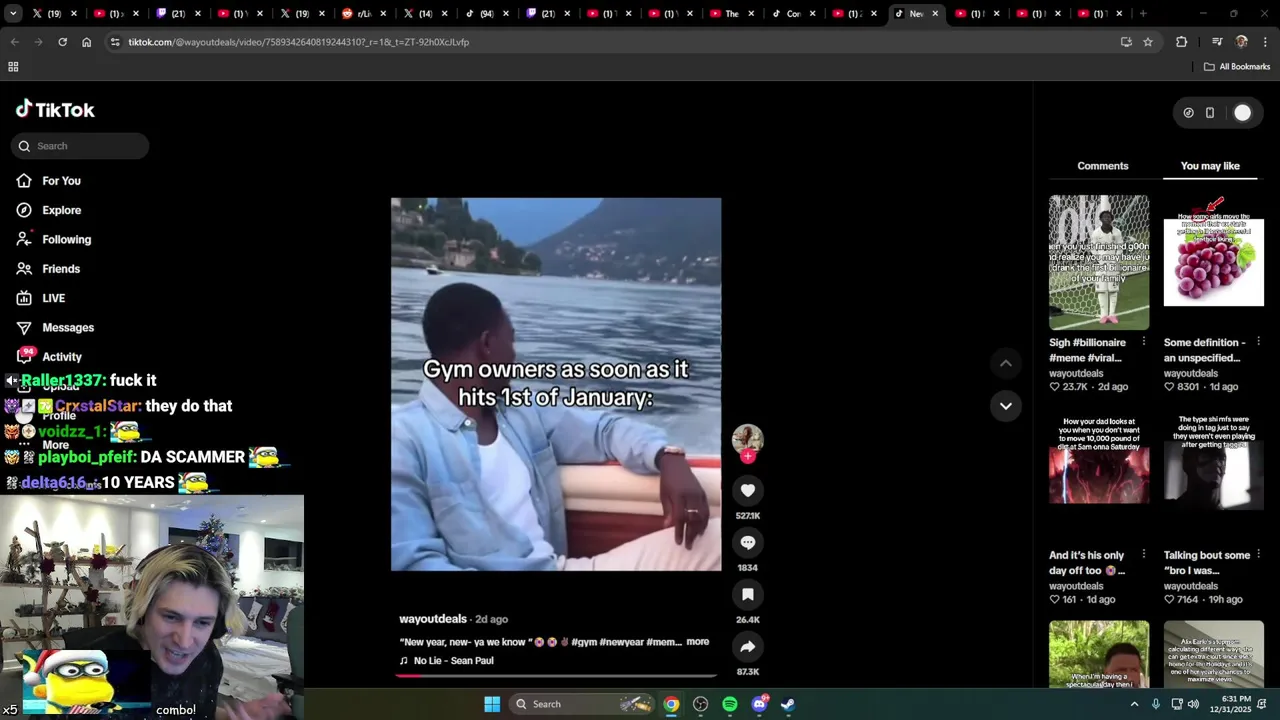
Task: Open Discord from the taskbar
Action: click(759, 704)
